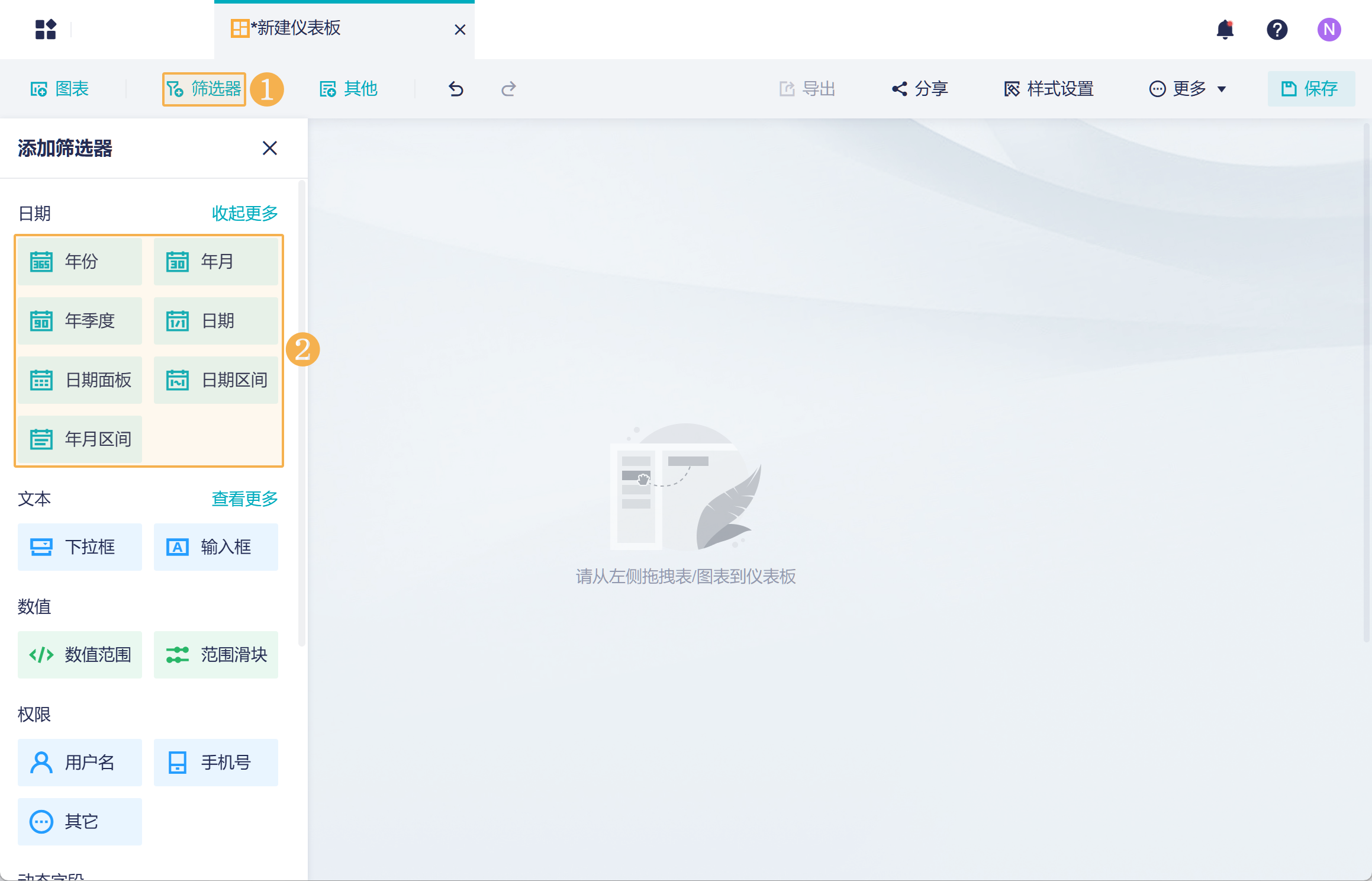Click the undo arrow icon
The height and width of the screenshot is (881, 1372).
[456, 89]
